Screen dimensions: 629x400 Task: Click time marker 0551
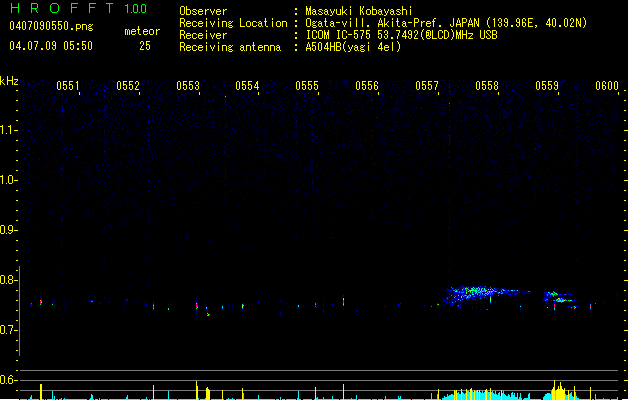click(68, 86)
